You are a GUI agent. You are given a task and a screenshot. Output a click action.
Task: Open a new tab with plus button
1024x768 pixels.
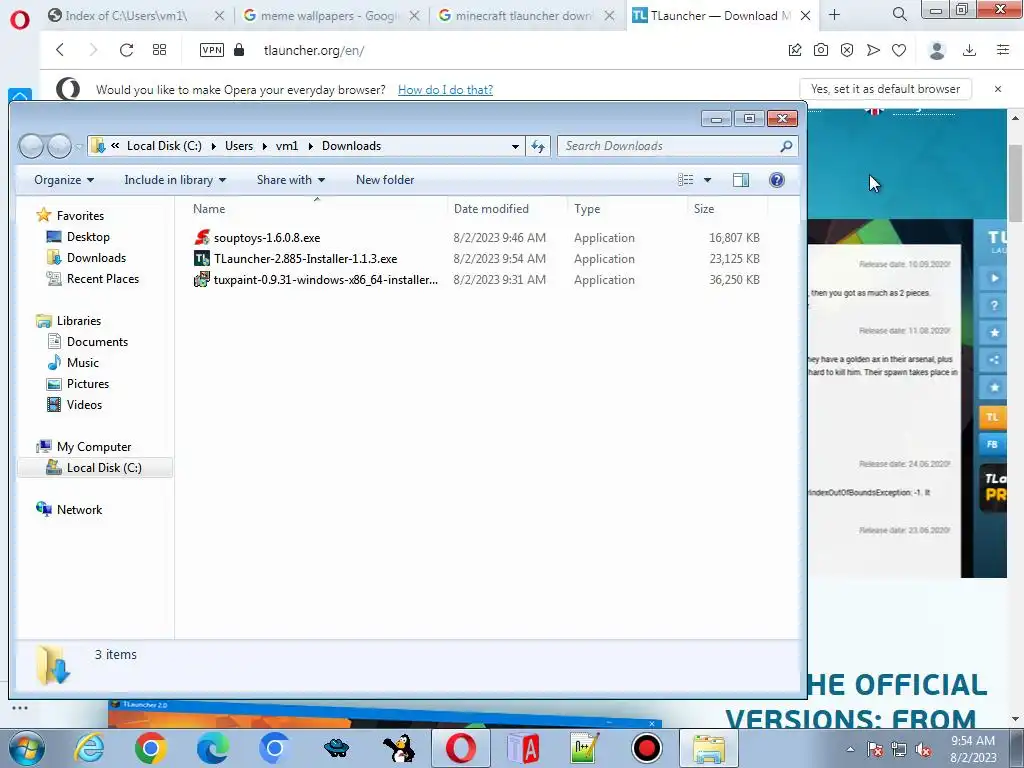(835, 14)
